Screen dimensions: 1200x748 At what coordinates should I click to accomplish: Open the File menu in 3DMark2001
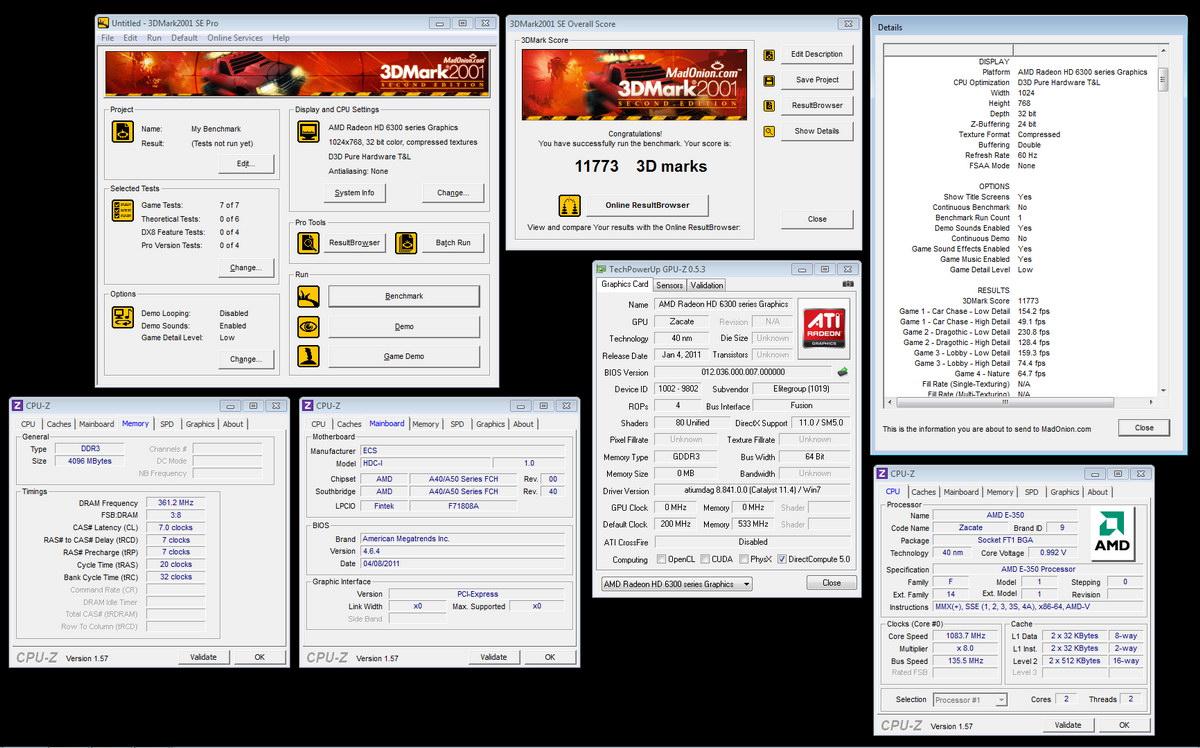pyautogui.click(x=108, y=38)
